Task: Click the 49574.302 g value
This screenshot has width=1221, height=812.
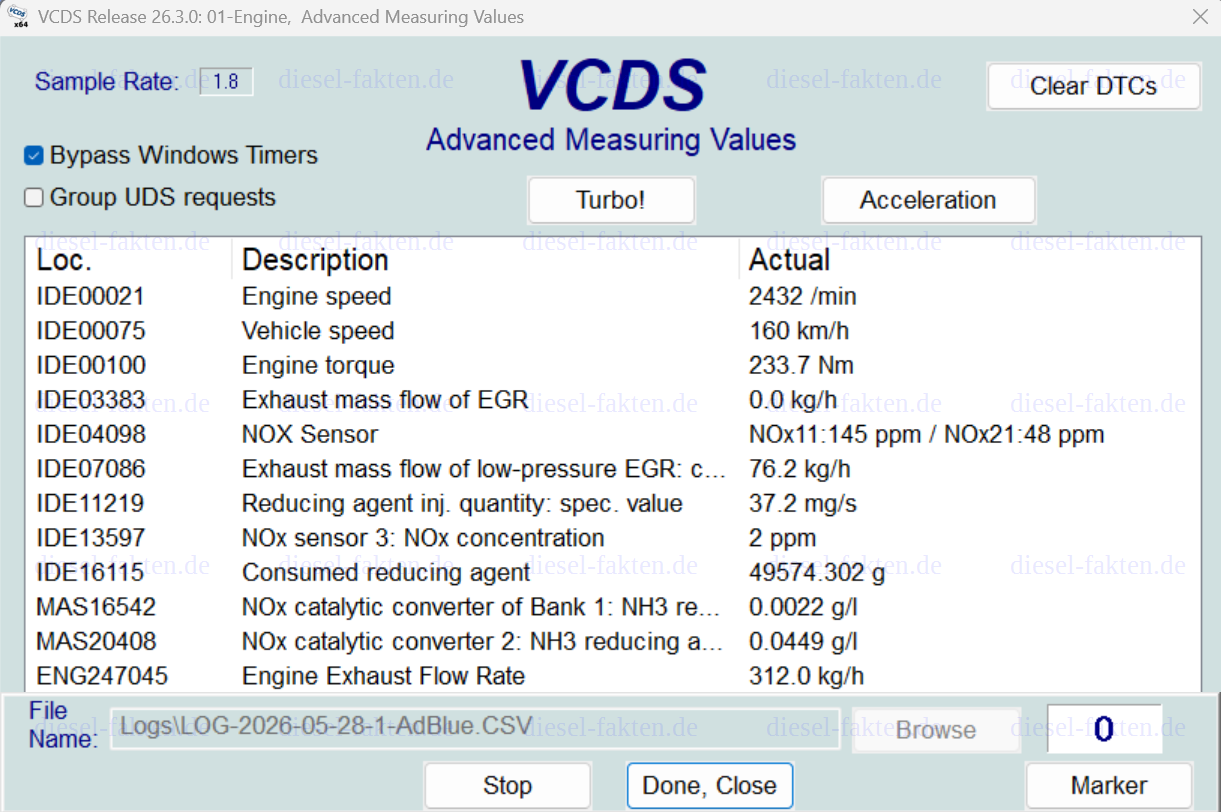Action: point(817,573)
